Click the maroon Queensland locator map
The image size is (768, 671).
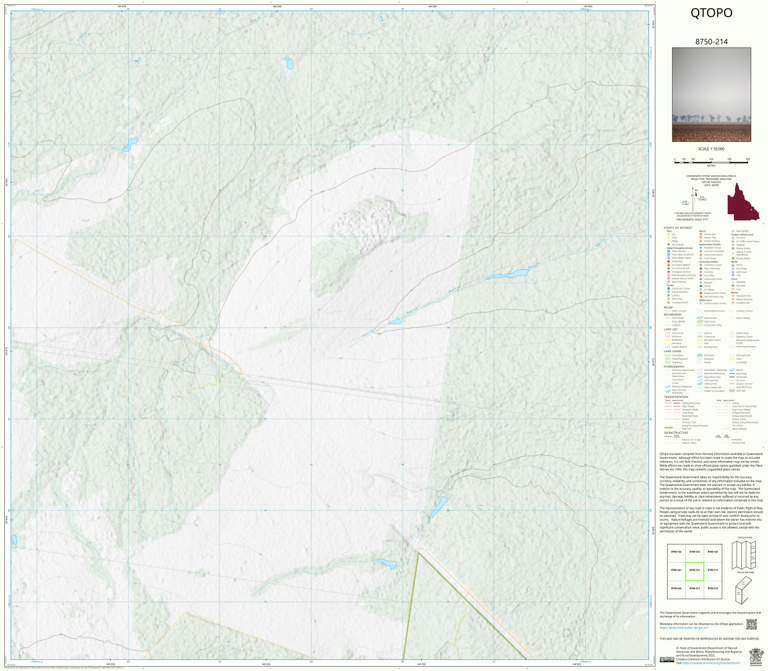click(x=743, y=202)
